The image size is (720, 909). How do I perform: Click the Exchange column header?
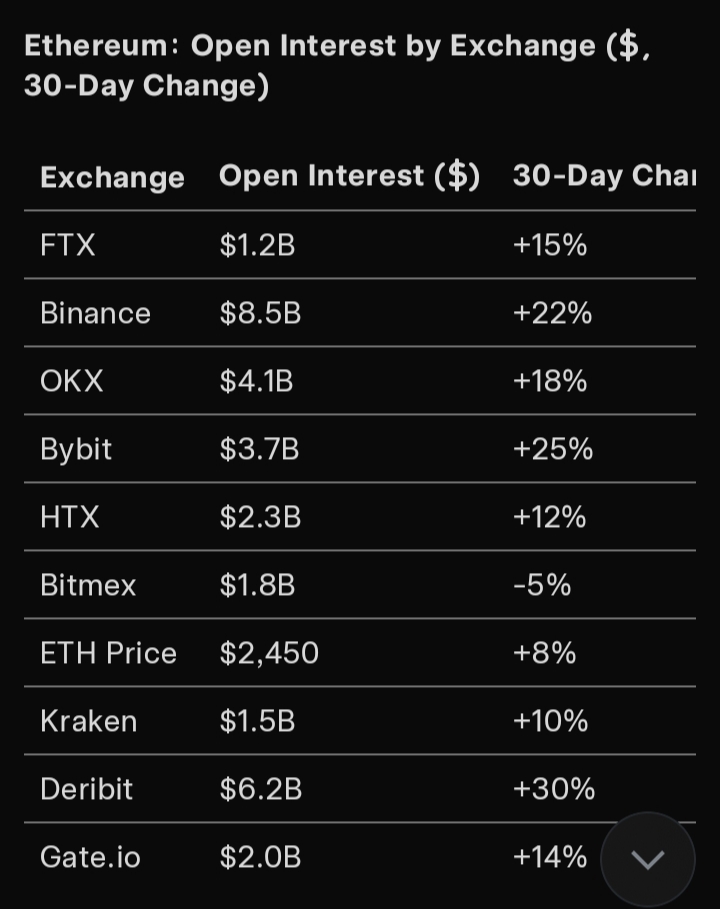click(x=112, y=178)
